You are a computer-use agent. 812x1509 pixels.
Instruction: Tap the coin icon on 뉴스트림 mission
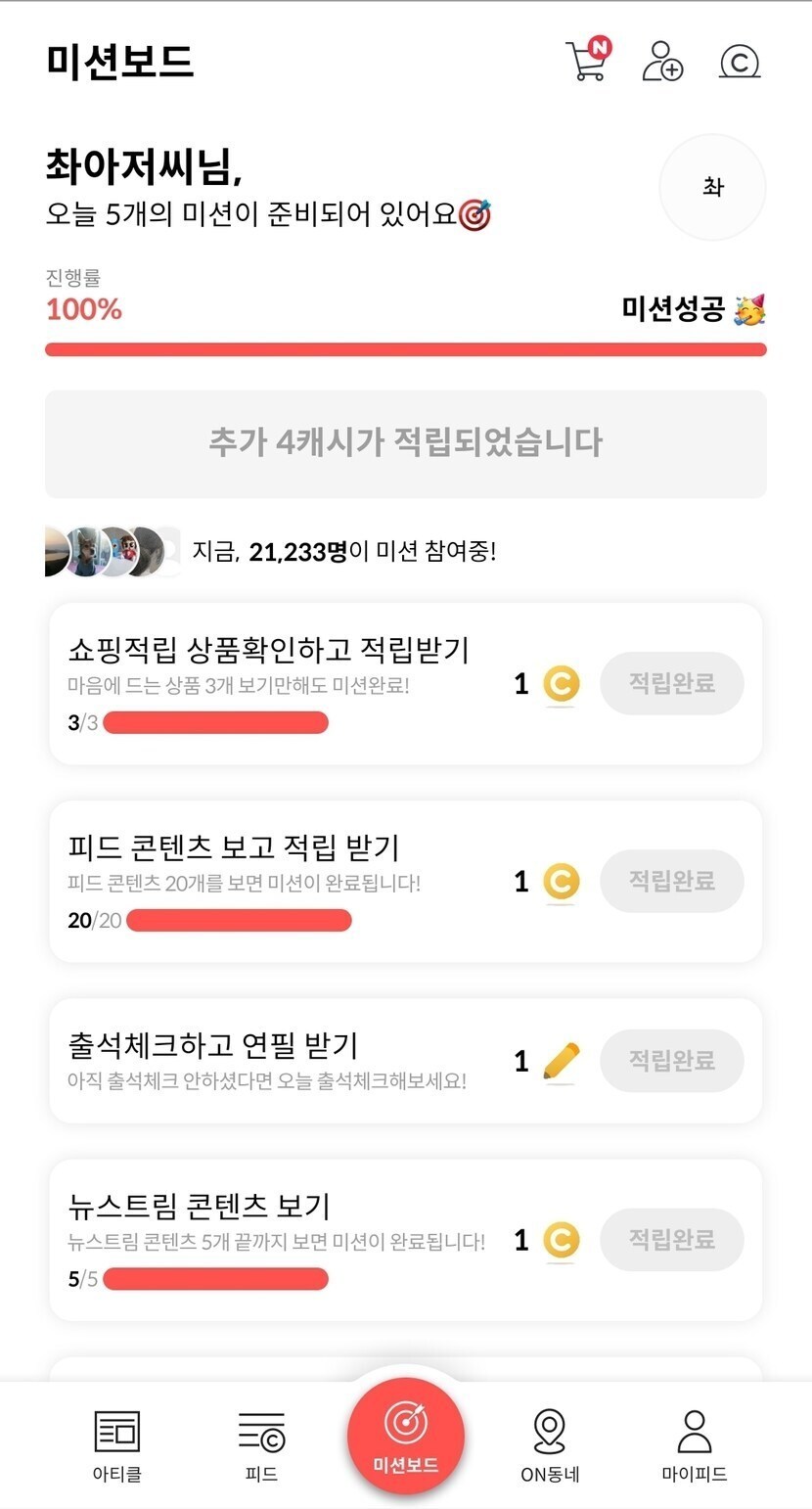pyautogui.click(x=561, y=1241)
